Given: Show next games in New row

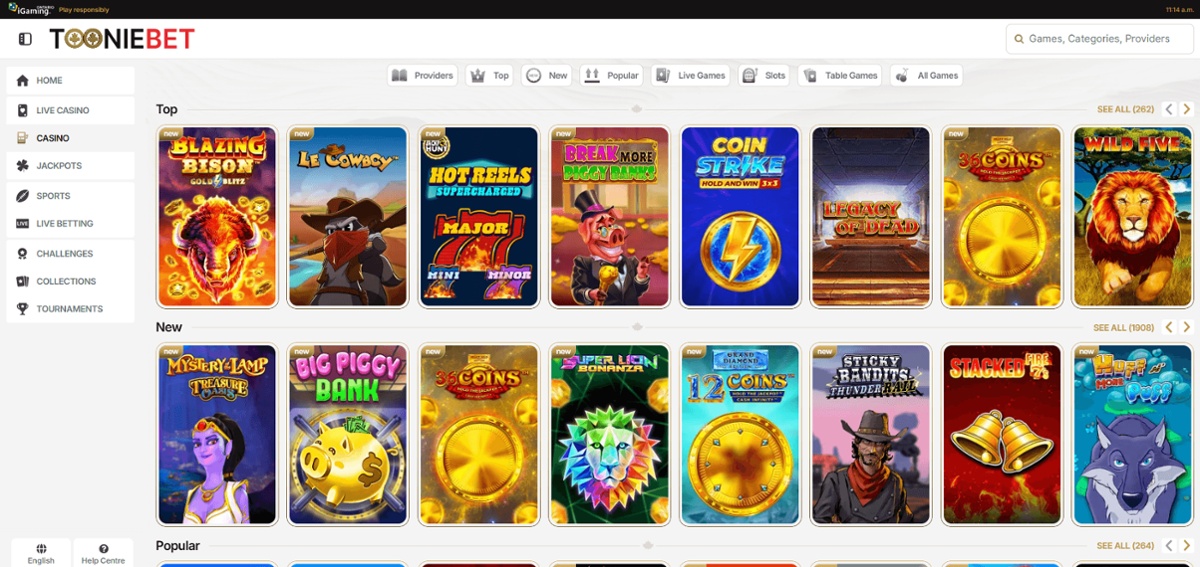Looking at the screenshot, I should coord(1187,327).
